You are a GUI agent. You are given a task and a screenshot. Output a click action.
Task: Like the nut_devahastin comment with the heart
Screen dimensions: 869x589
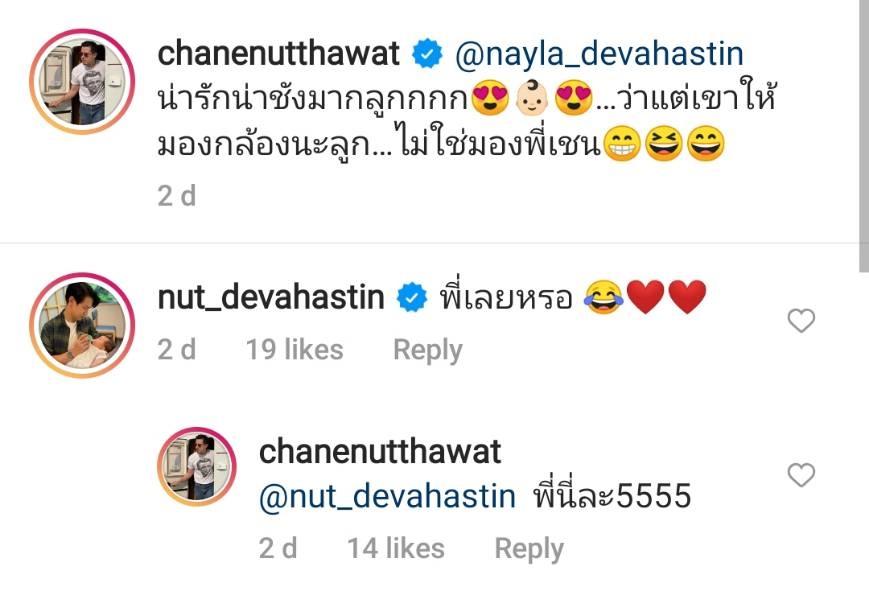(801, 321)
